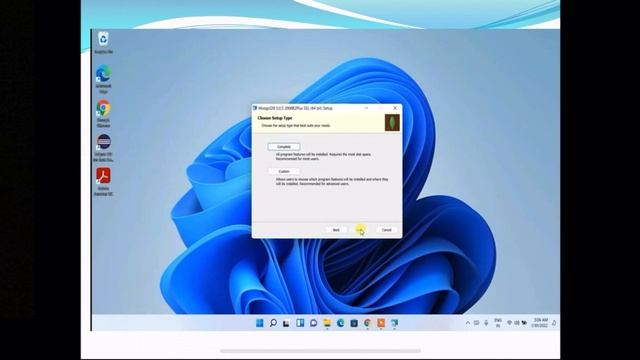Select the Adobe Acrobat DC desktop shortcut
640x360 pixels.
coord(104,182)
